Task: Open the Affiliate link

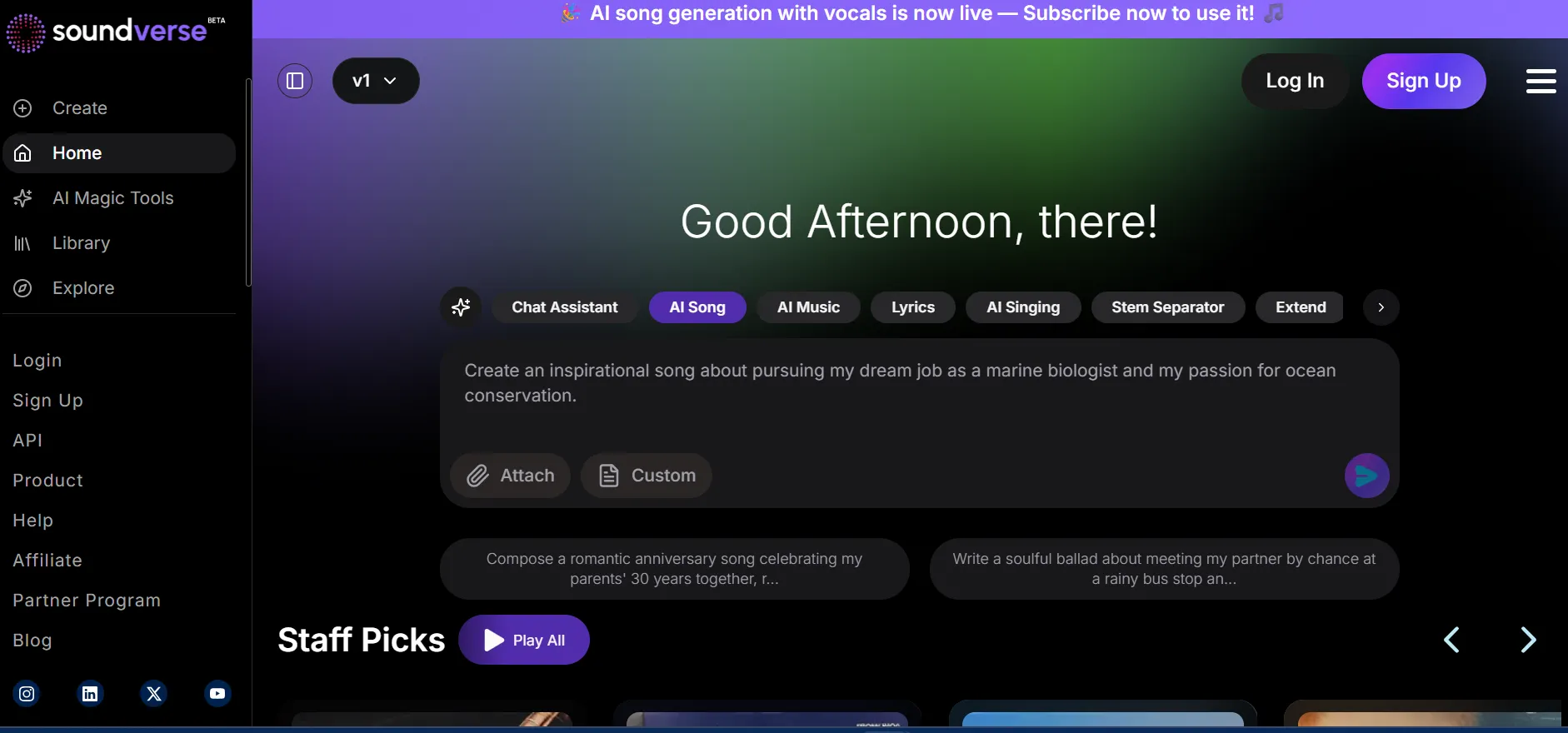Action: [x=47, y=561]
